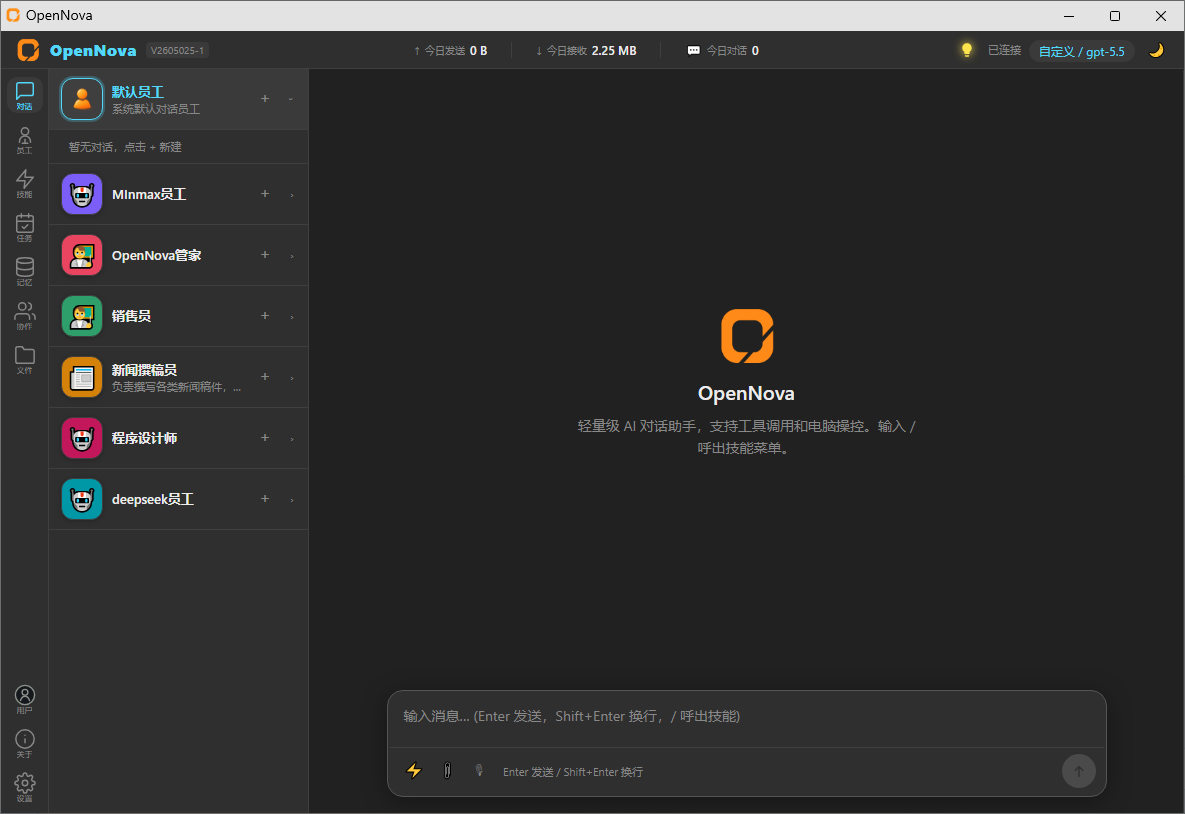Switch to the 协作 collaboration tab
This screenshot has width=1185, height=814.
pos(24,316)
